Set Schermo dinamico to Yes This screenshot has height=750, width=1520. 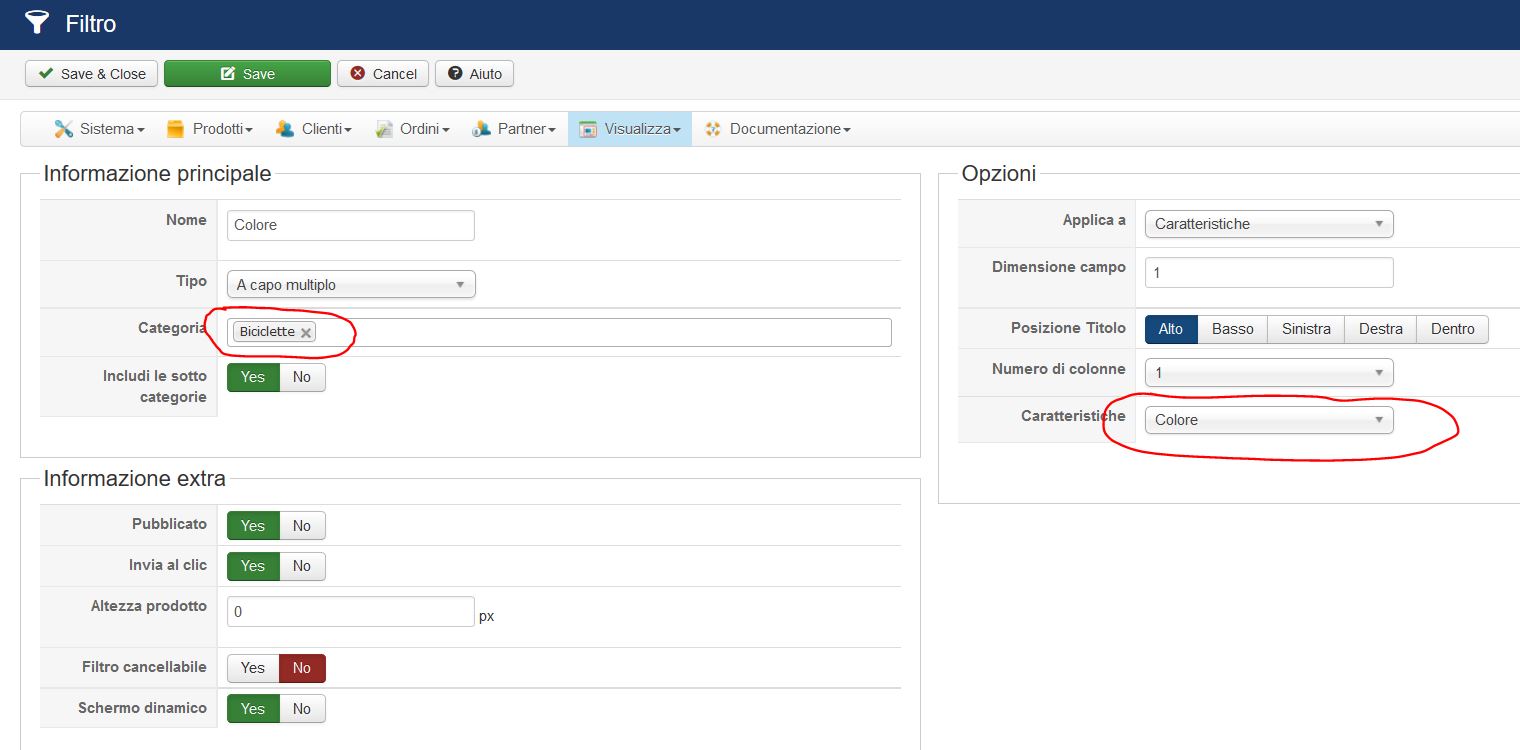253,709
